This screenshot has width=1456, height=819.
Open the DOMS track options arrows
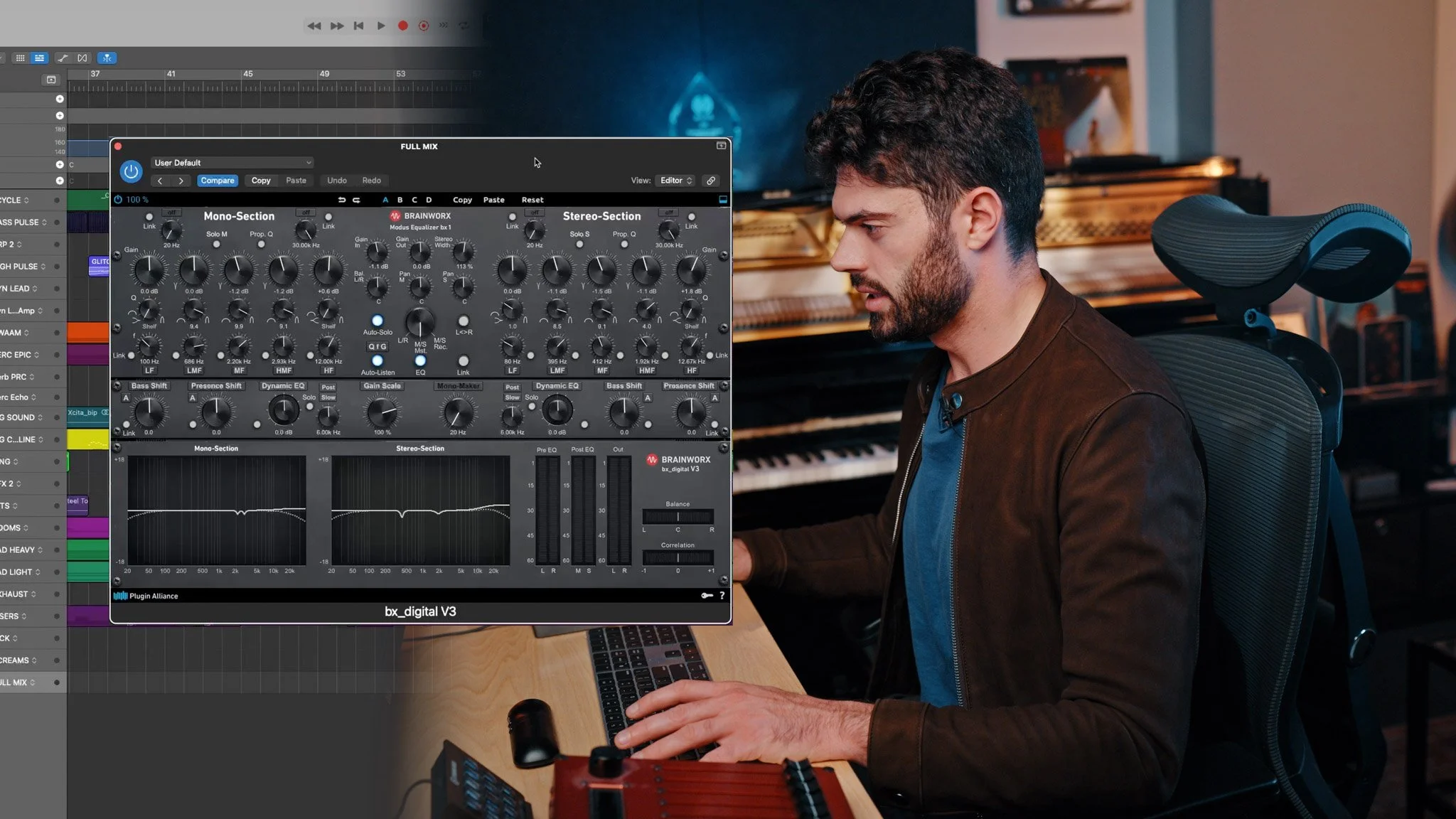26,528
